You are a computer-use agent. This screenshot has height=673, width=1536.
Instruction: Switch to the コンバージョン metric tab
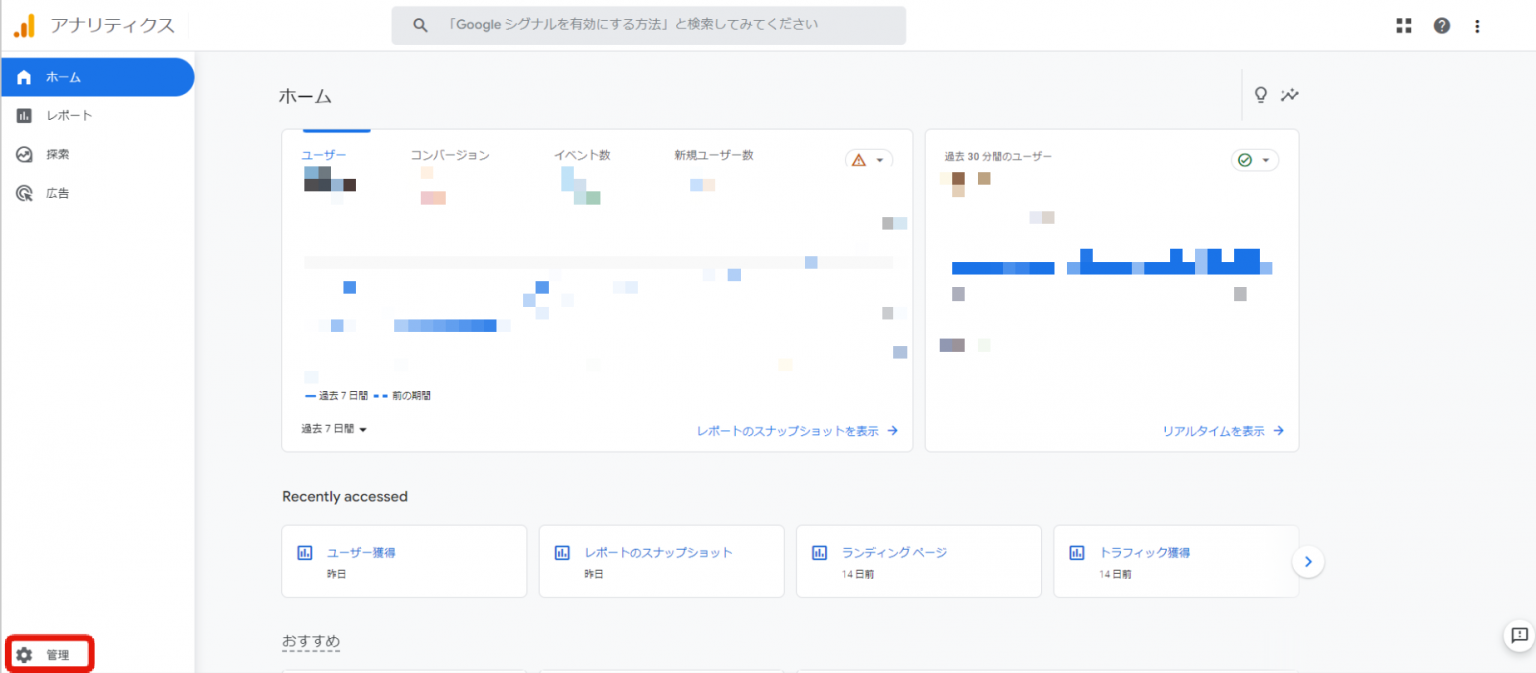tap(449, 155)
